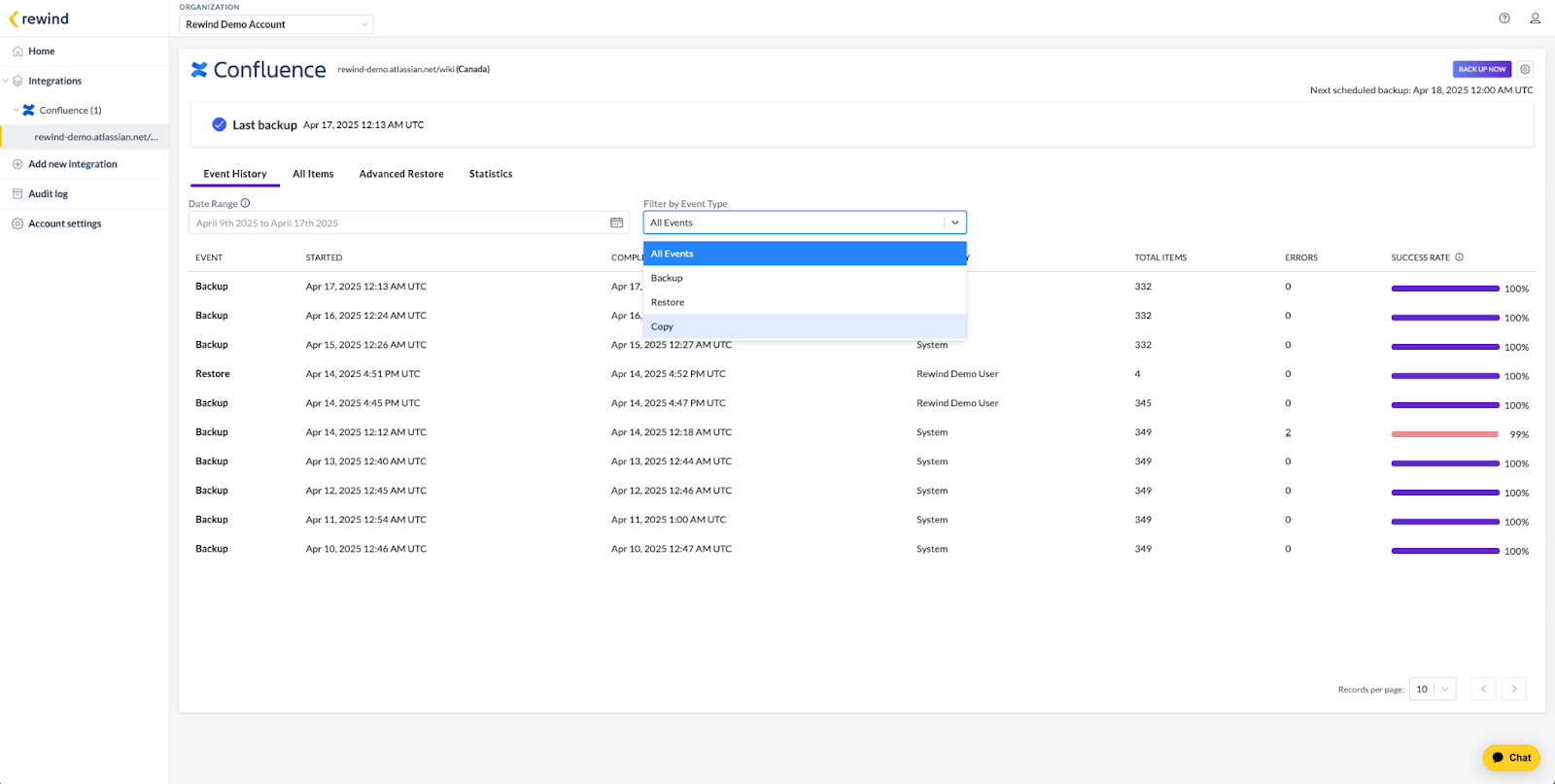Click the BACK UP NOW button
The height and width of the screenshot is (784, 1555).
tap(1482, 69)
